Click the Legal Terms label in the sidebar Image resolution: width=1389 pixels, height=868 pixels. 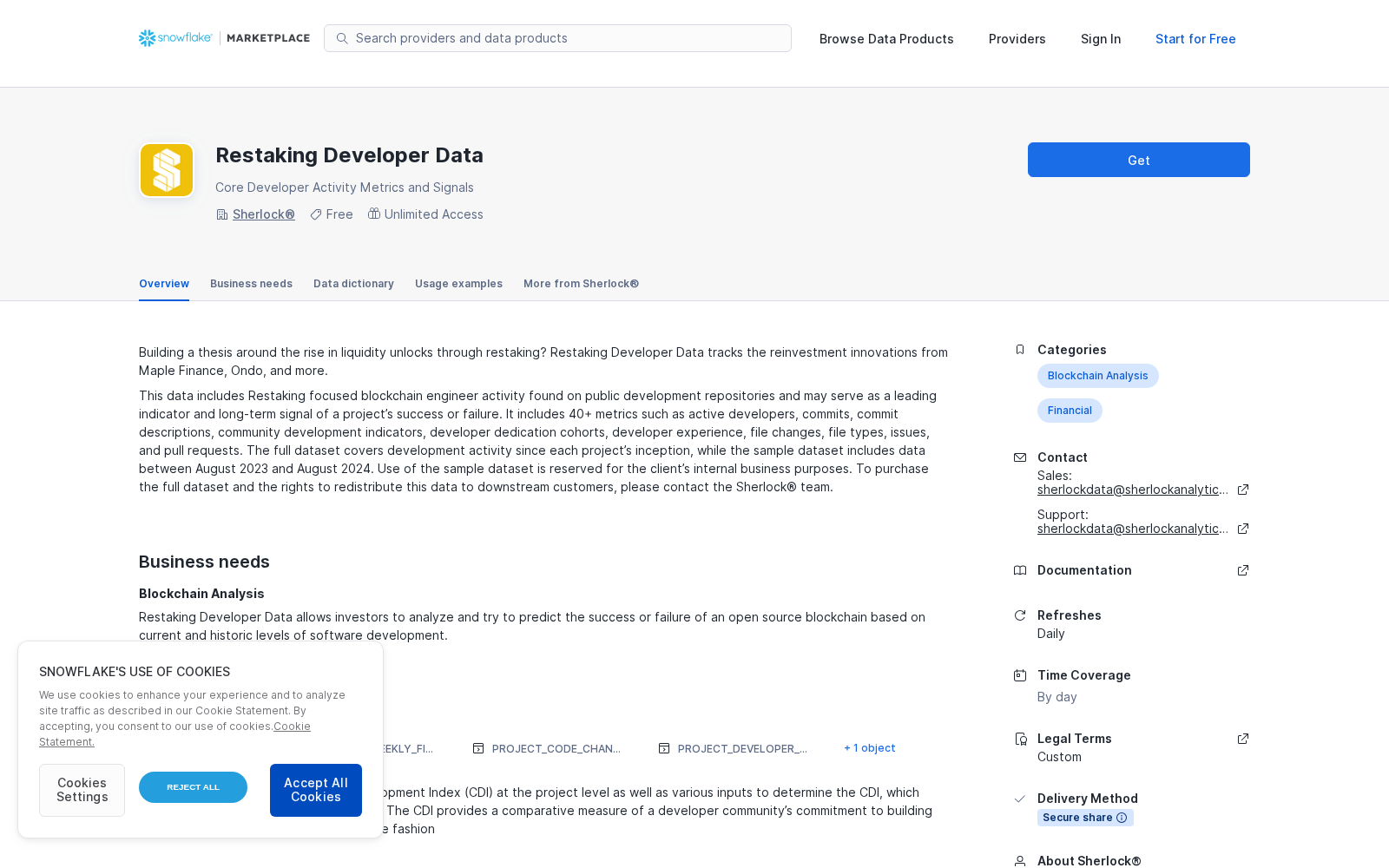[x=1075, y=739]
